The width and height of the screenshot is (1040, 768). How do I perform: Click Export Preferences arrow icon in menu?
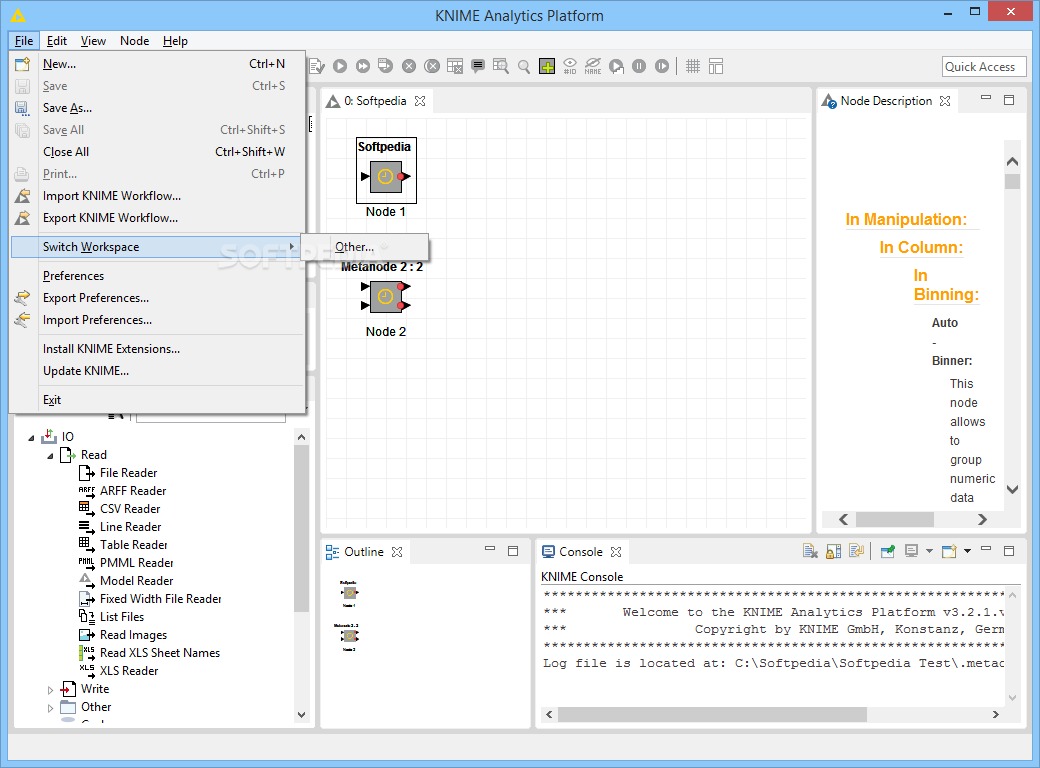coord(23,297)
